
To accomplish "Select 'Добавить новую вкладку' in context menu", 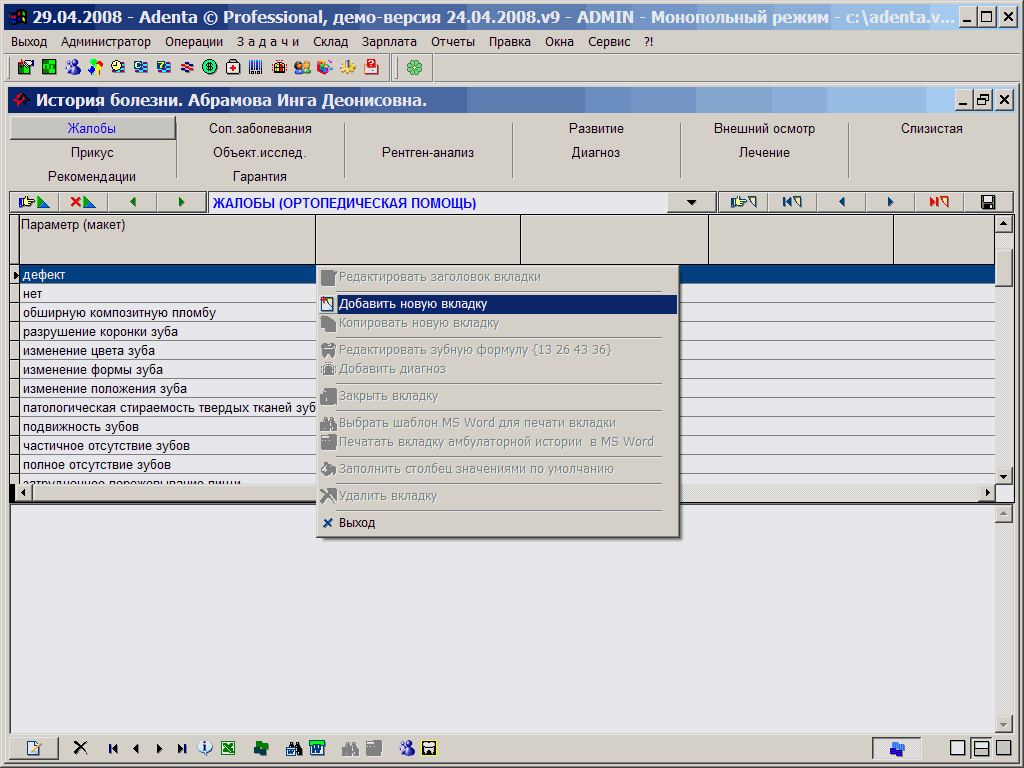I will [413, 304].
